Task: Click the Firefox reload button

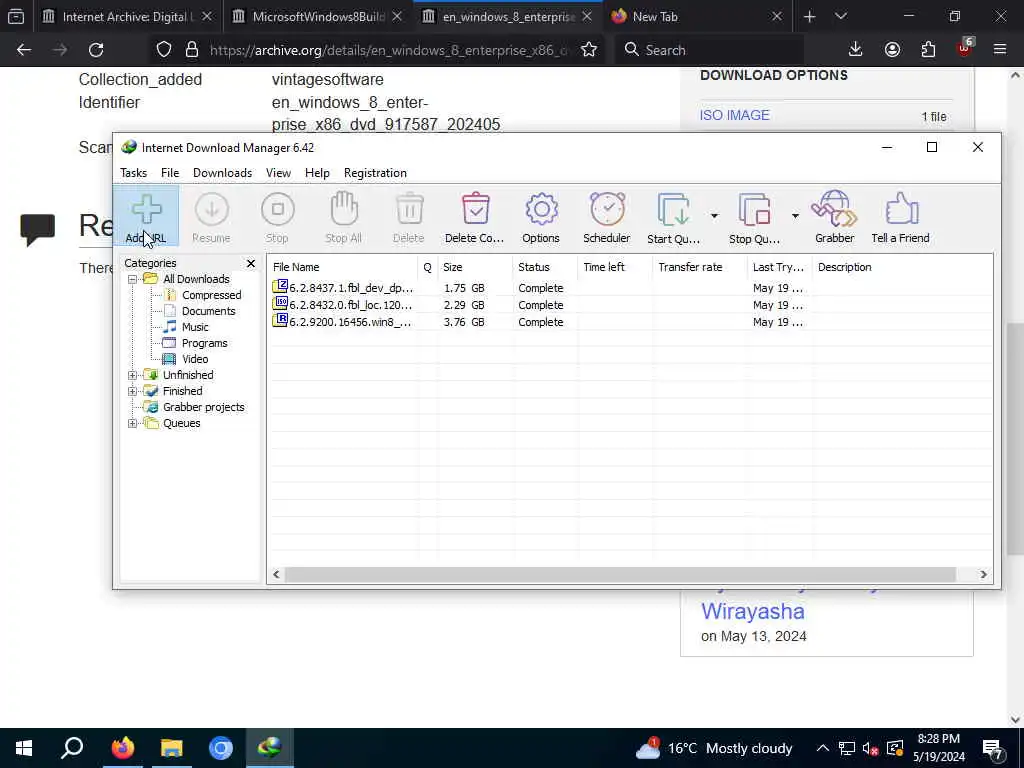Action: click(96, 50)
